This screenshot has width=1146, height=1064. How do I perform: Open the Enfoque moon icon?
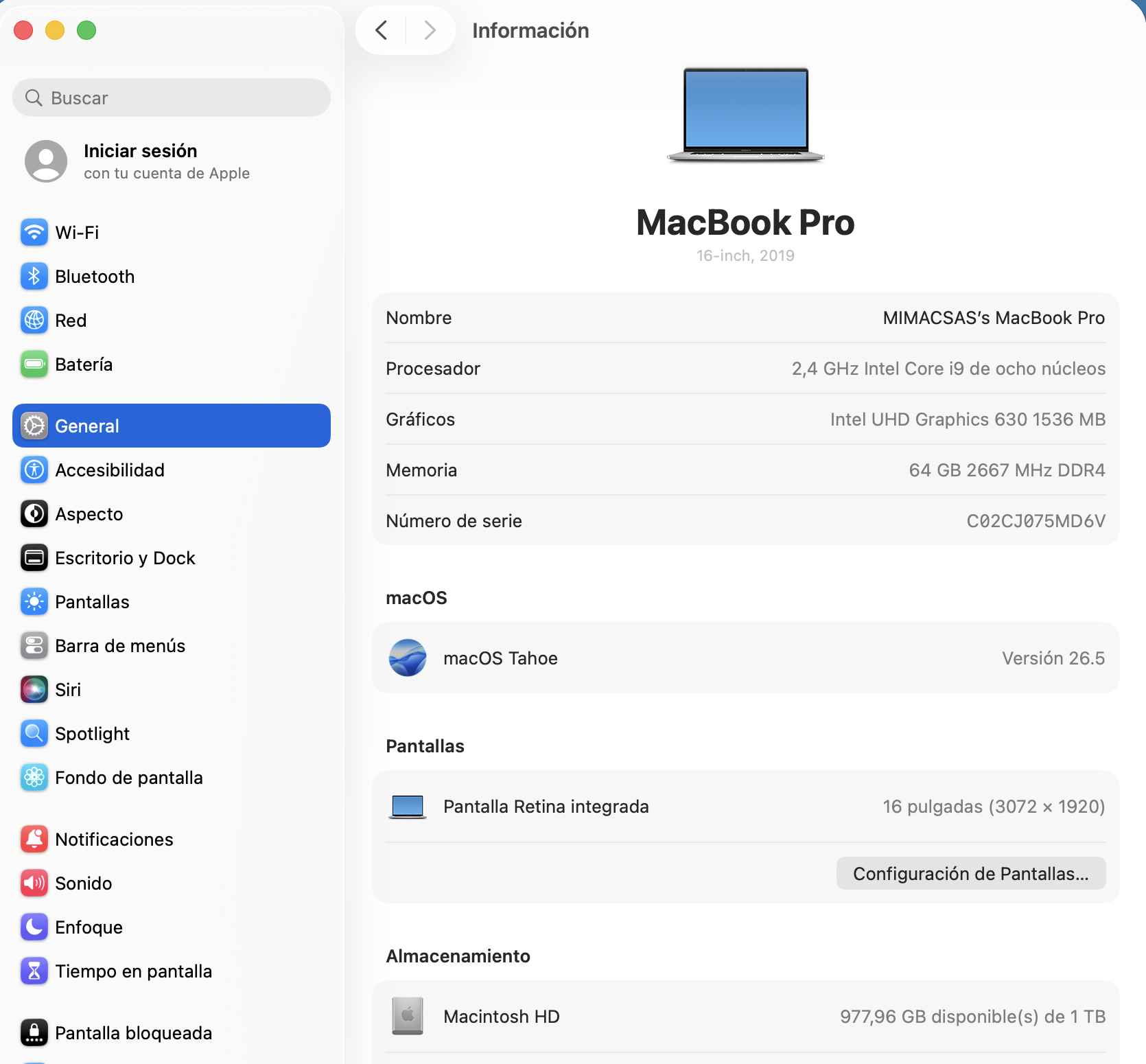[x=34, y=927]
